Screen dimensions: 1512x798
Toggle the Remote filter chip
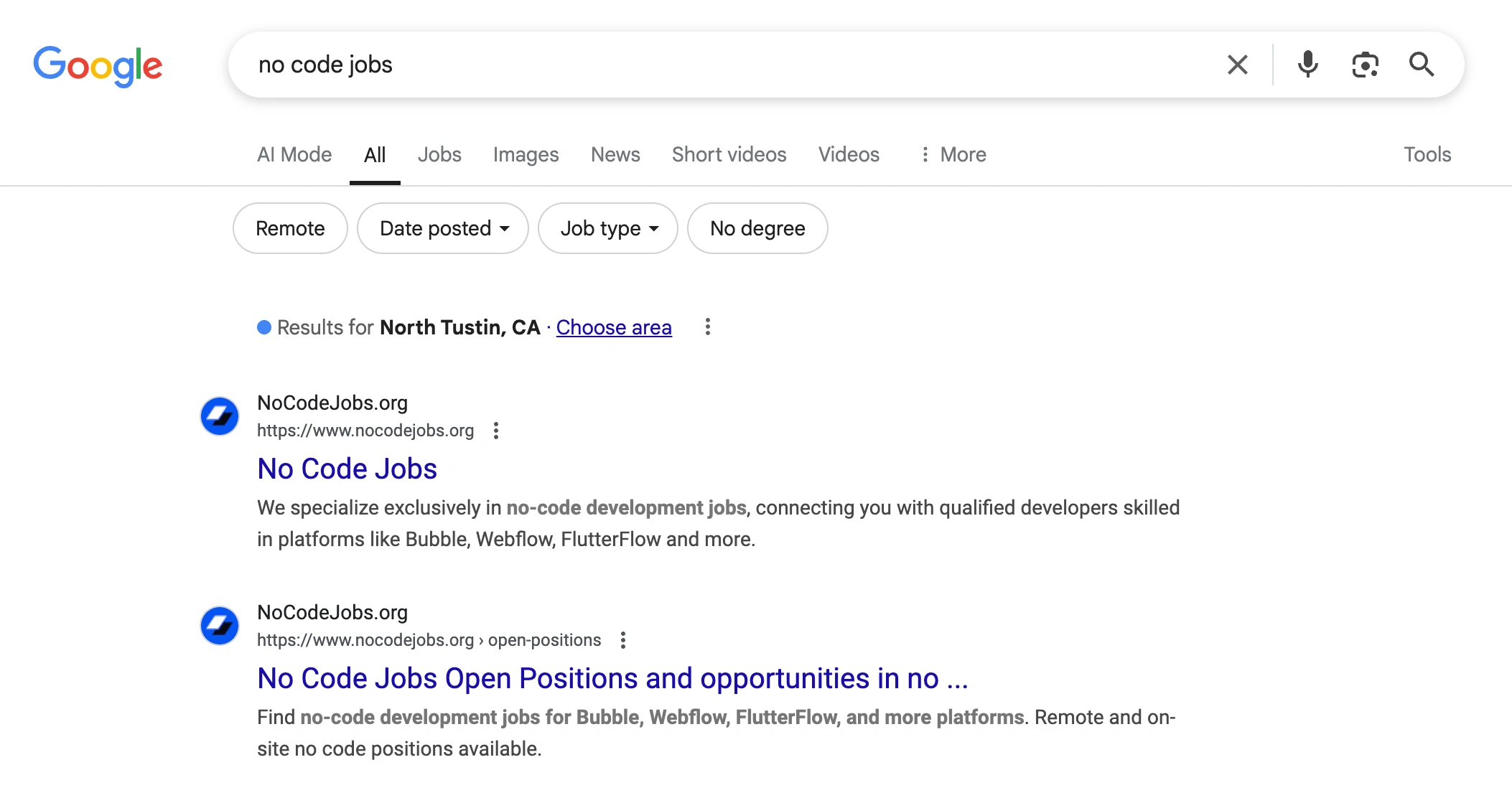click(x=290, y=228)
